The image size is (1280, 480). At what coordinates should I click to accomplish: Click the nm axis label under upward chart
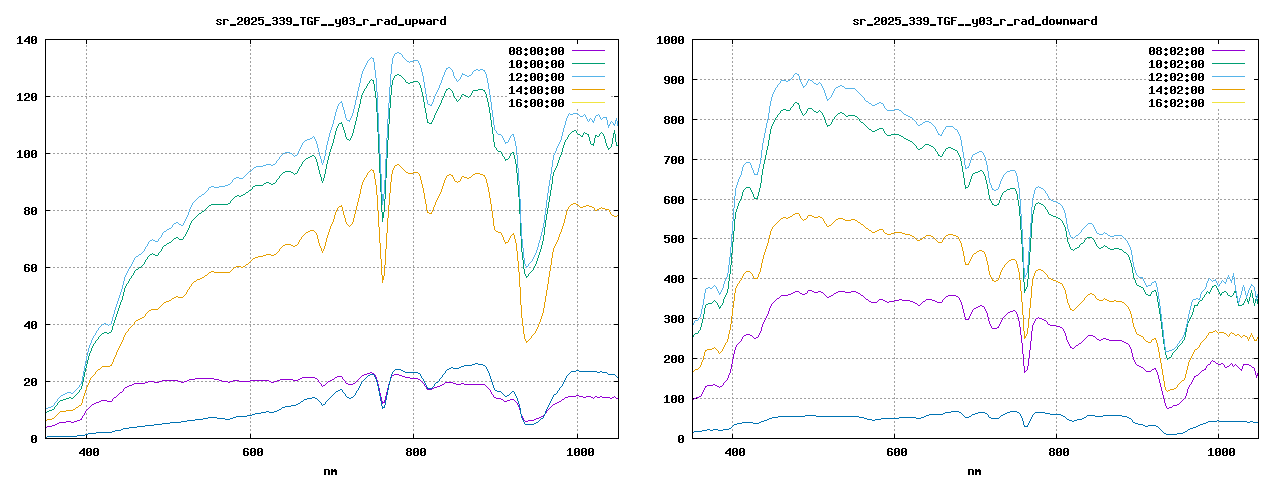332,470
